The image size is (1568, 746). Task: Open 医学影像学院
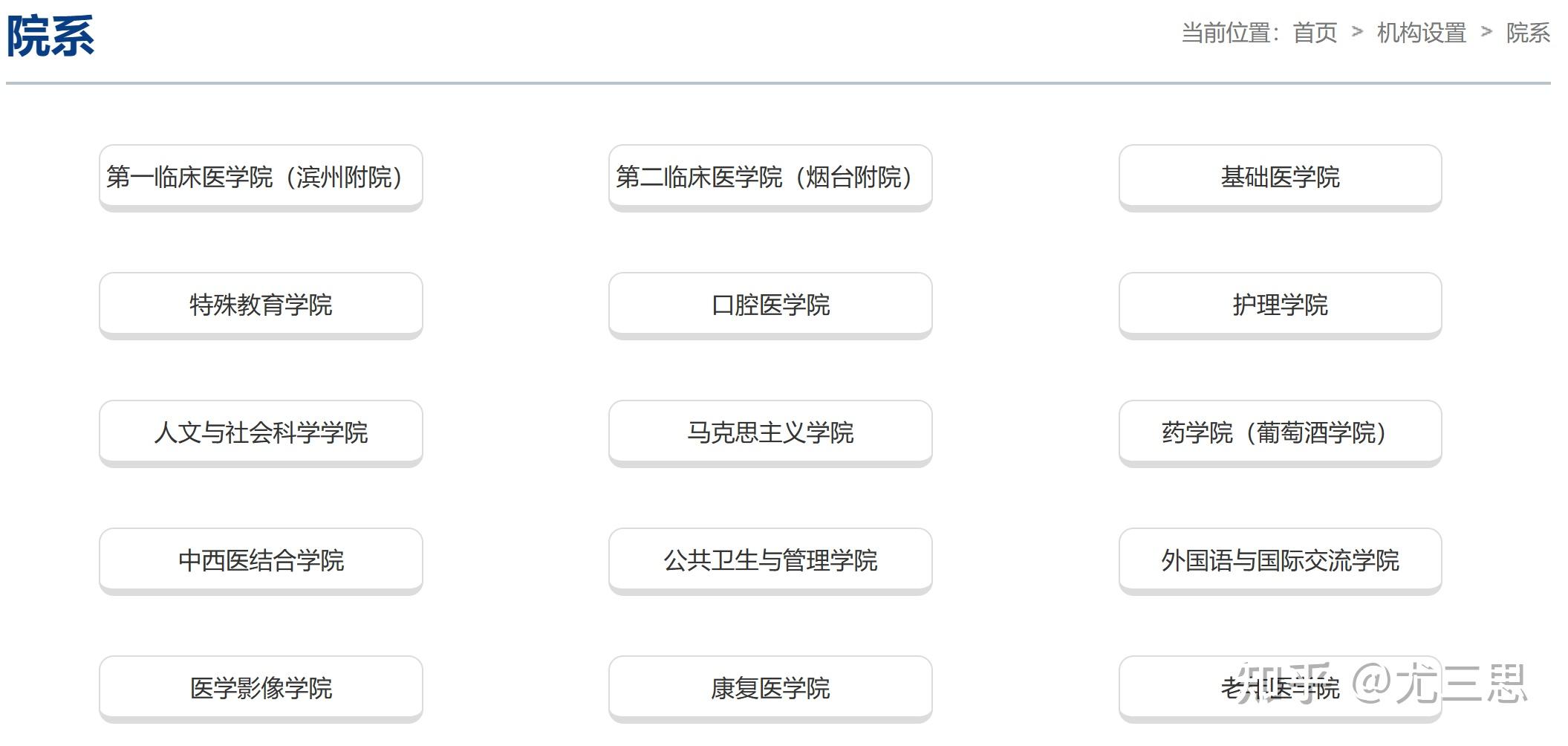261,688
